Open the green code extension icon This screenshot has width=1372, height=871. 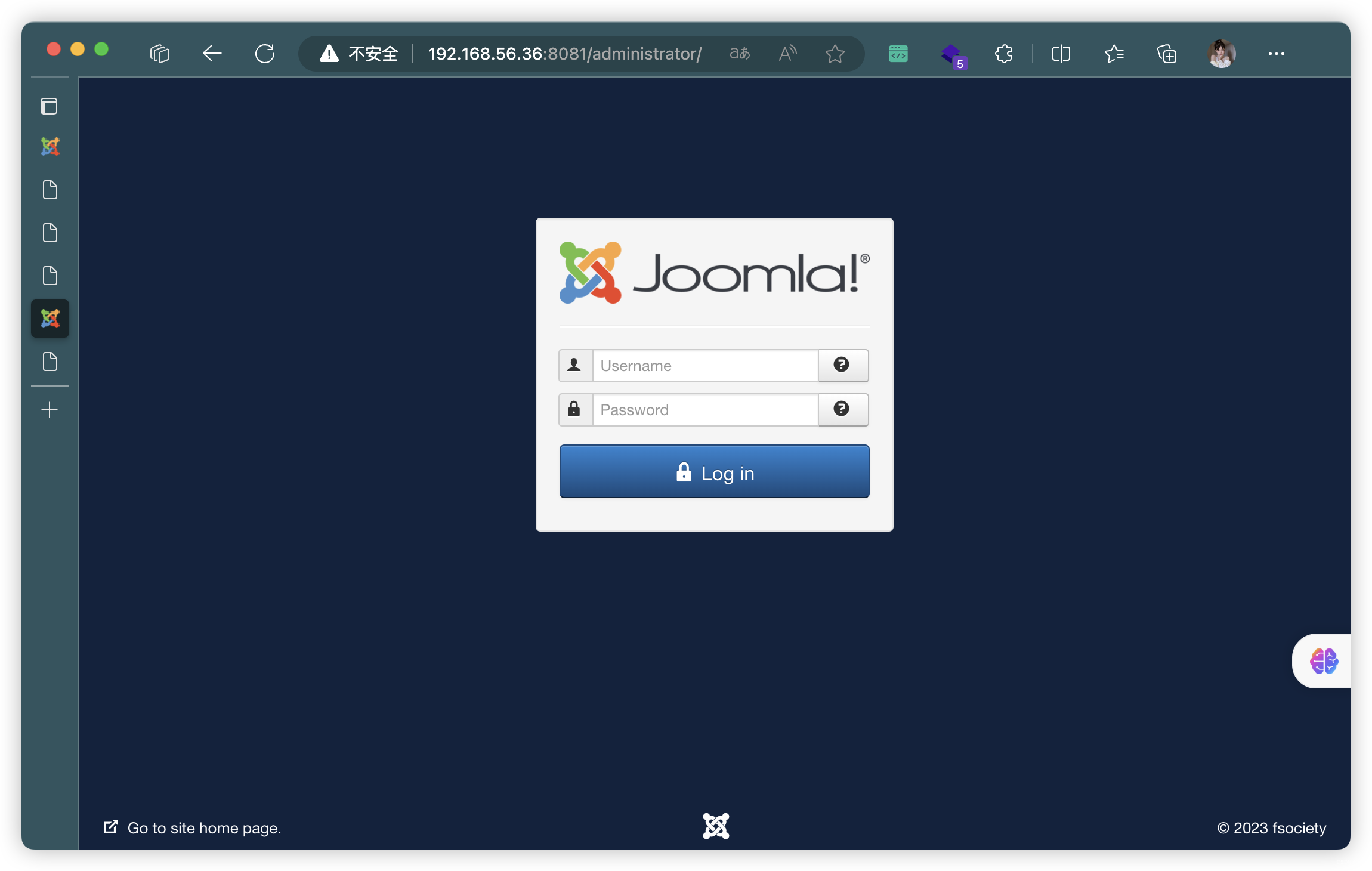[x=898, y=54]
